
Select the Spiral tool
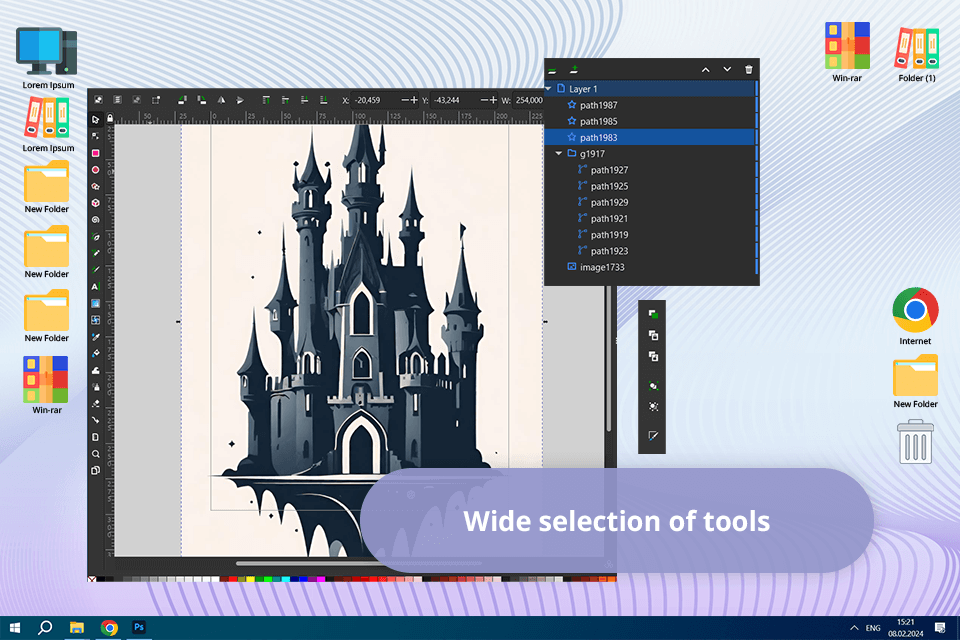pyautogui.click(x=96, y=219)
